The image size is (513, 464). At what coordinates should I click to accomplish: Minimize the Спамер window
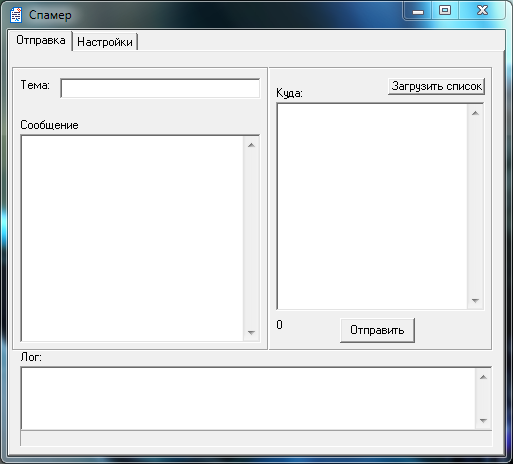point(418,11)
